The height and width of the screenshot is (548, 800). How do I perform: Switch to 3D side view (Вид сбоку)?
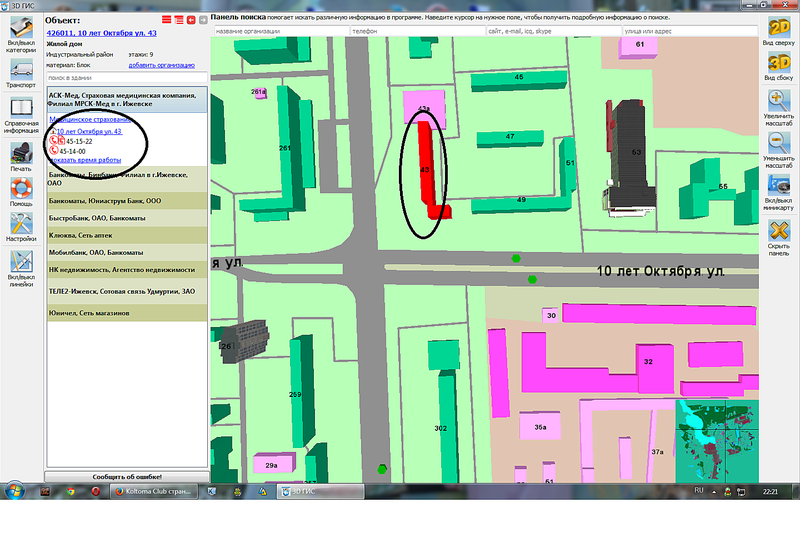[x=779, y=63]
